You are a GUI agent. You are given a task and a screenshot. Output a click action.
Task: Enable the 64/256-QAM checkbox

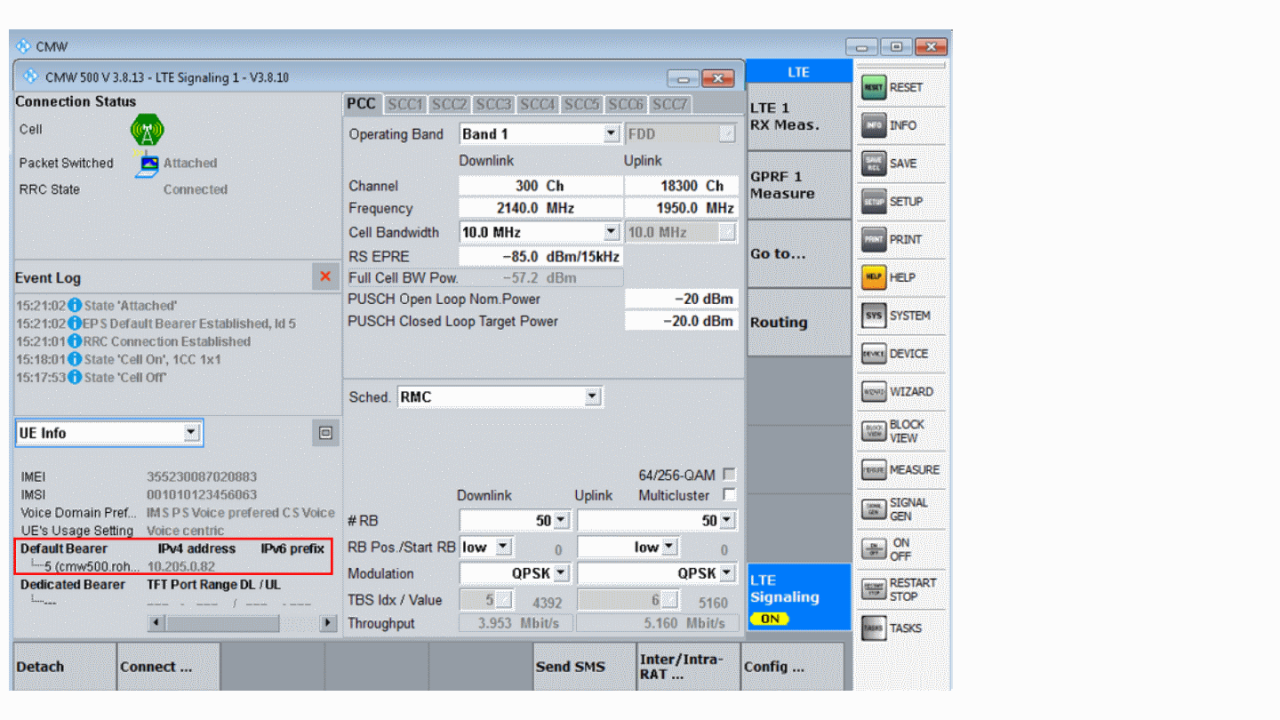click(x=729, y=474)
